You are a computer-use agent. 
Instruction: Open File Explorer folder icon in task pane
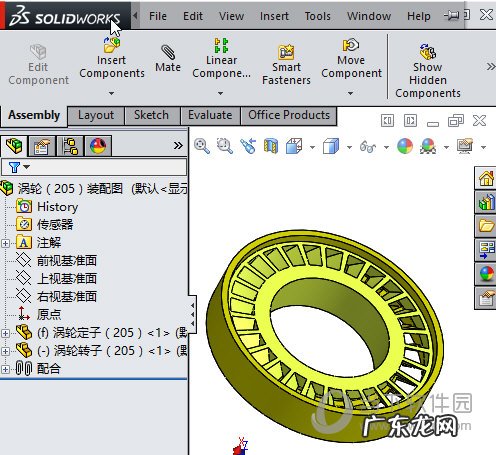tap(486, 226)
